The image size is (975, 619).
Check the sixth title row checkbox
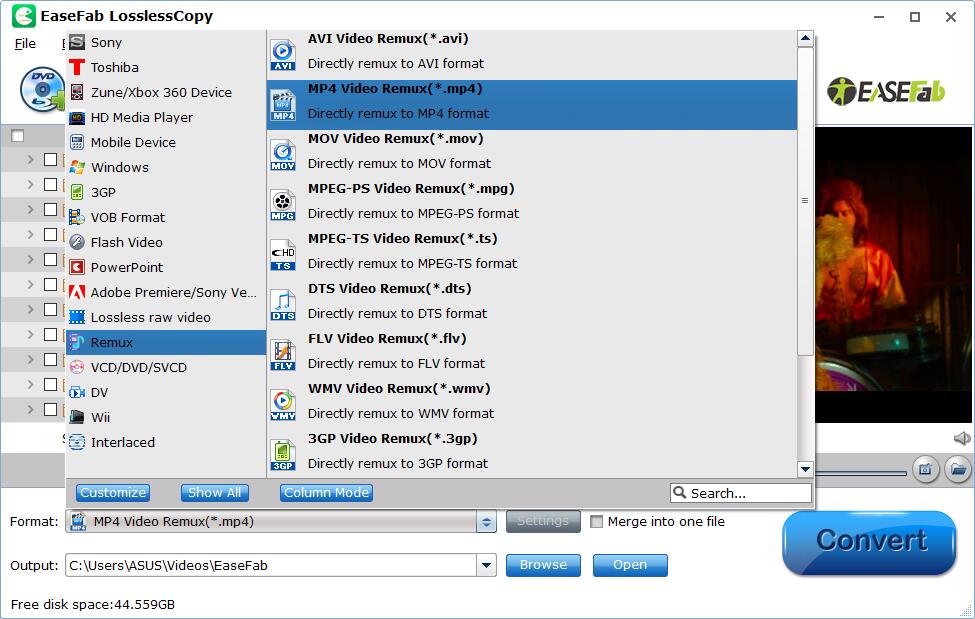point(50,284)
